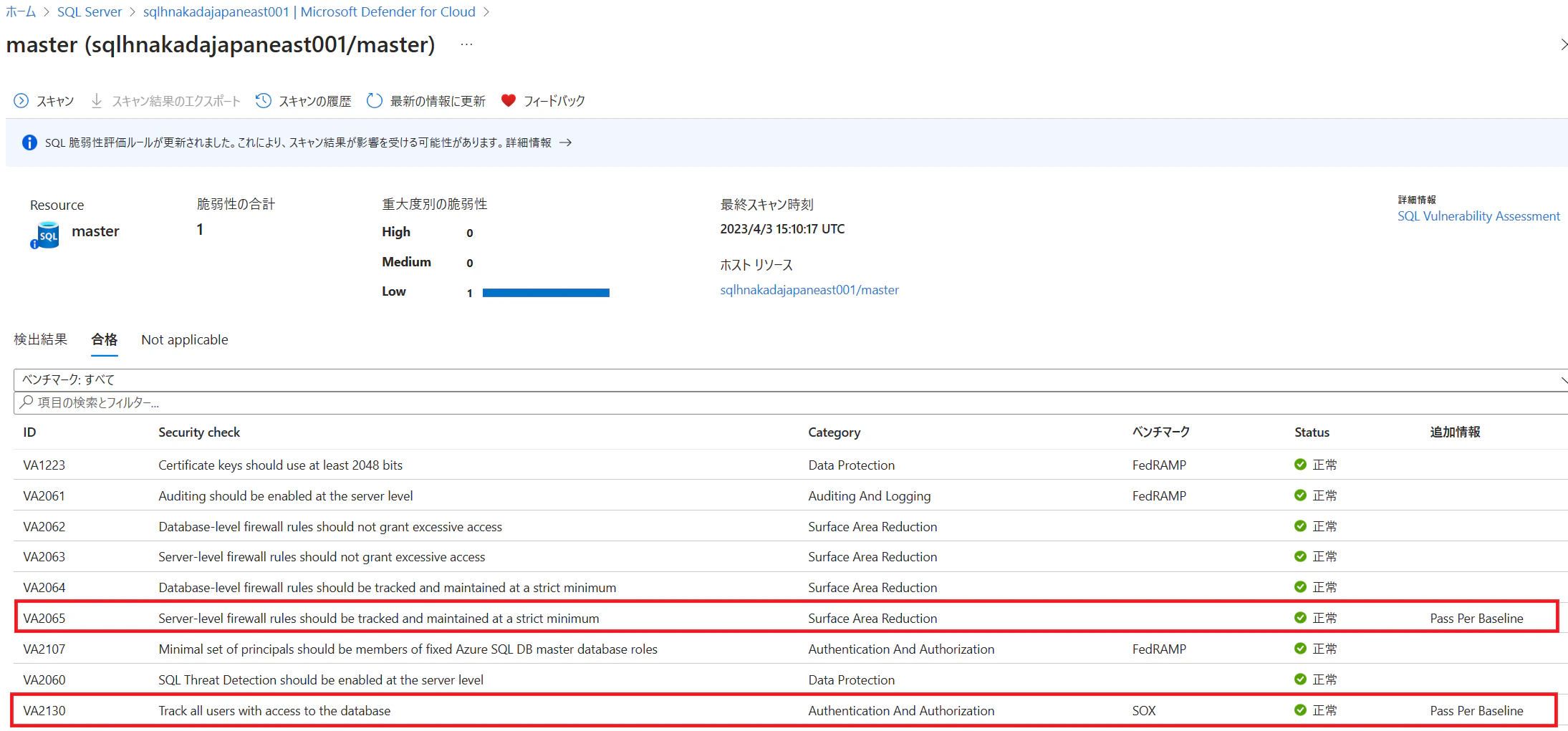
Task: Click 詳細情報 link in the info banner
Action: (529, 142)
